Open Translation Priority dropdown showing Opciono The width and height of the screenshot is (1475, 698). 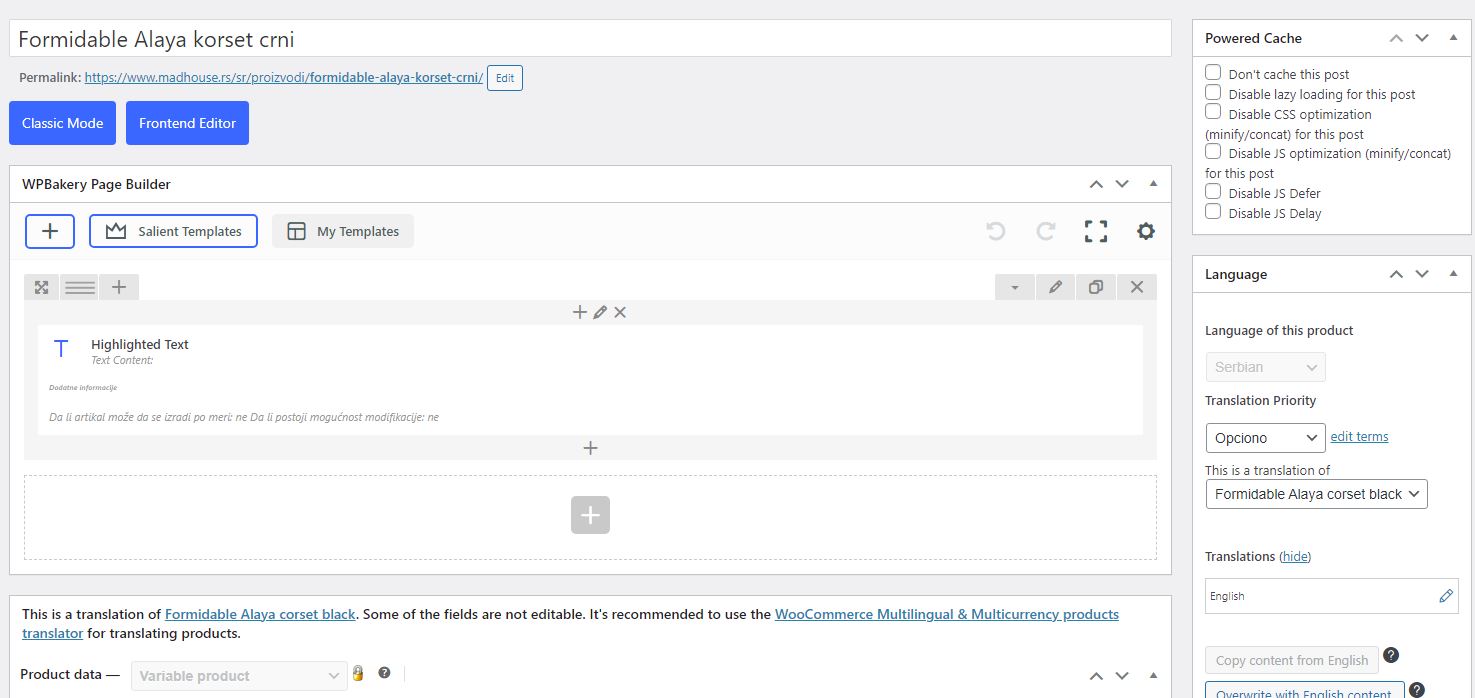[x=1266, y=438]
